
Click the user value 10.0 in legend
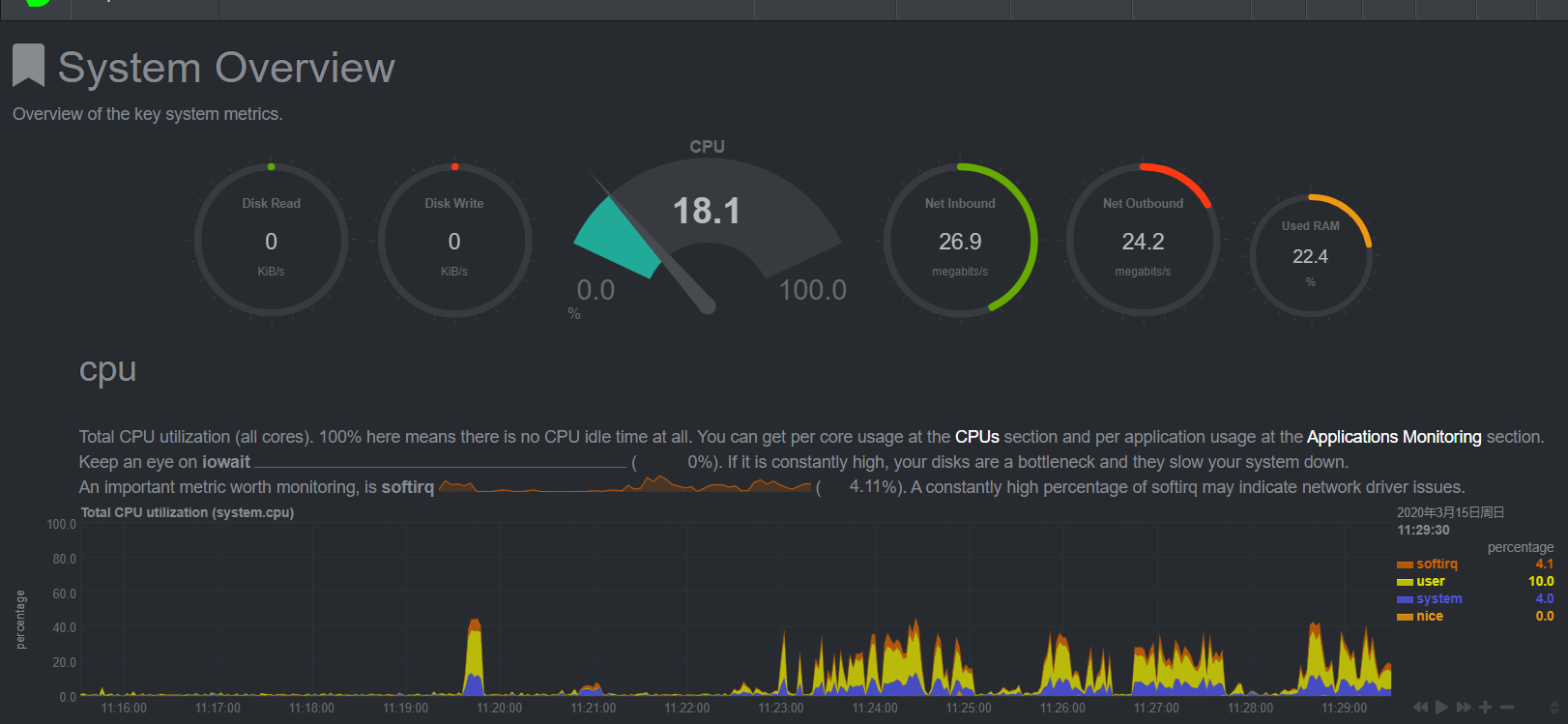click(1541, 582)
